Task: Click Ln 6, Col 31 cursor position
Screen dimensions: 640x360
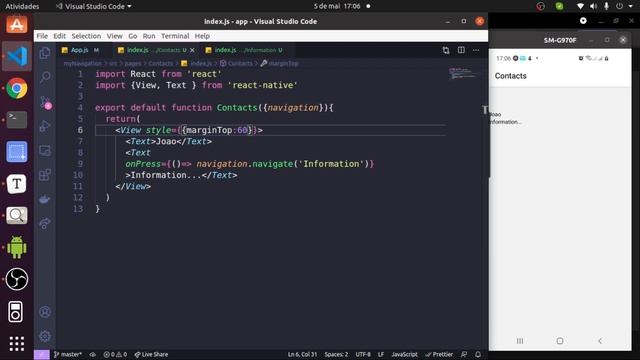Action: pos(302,354)
